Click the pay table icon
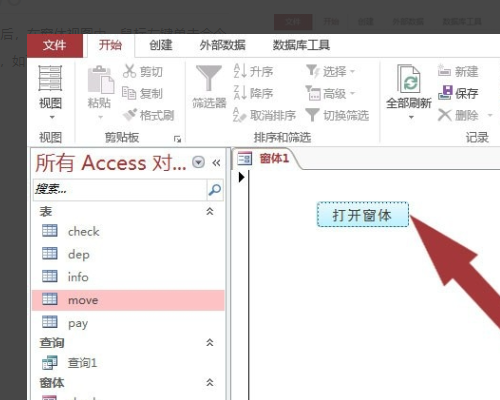Viewport: 500px width, 400px height. click(50, 322)
